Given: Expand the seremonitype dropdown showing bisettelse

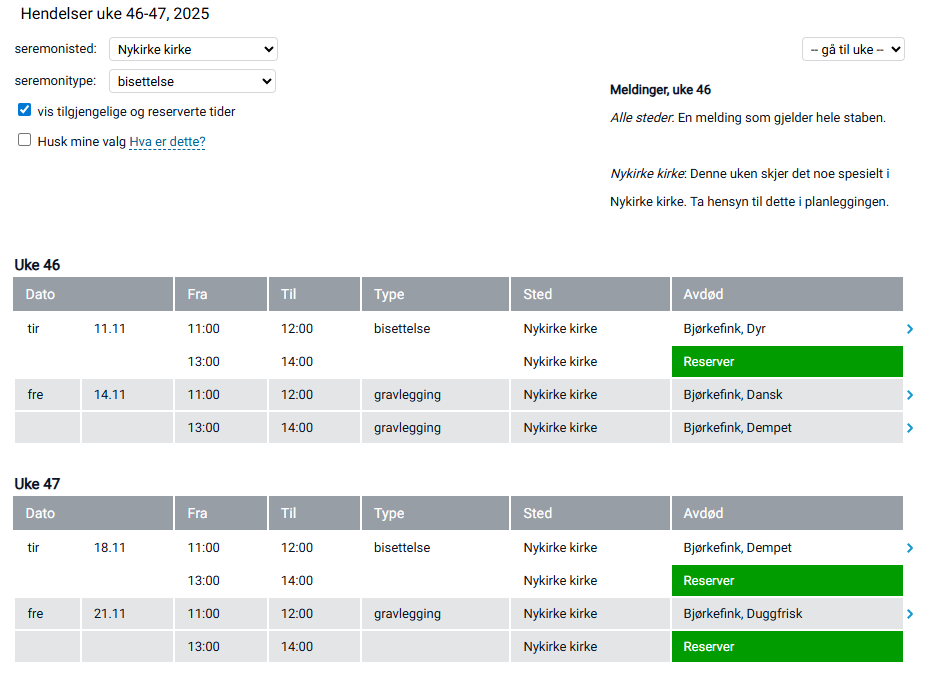Looking at the screenshot, I should (192, 81).
